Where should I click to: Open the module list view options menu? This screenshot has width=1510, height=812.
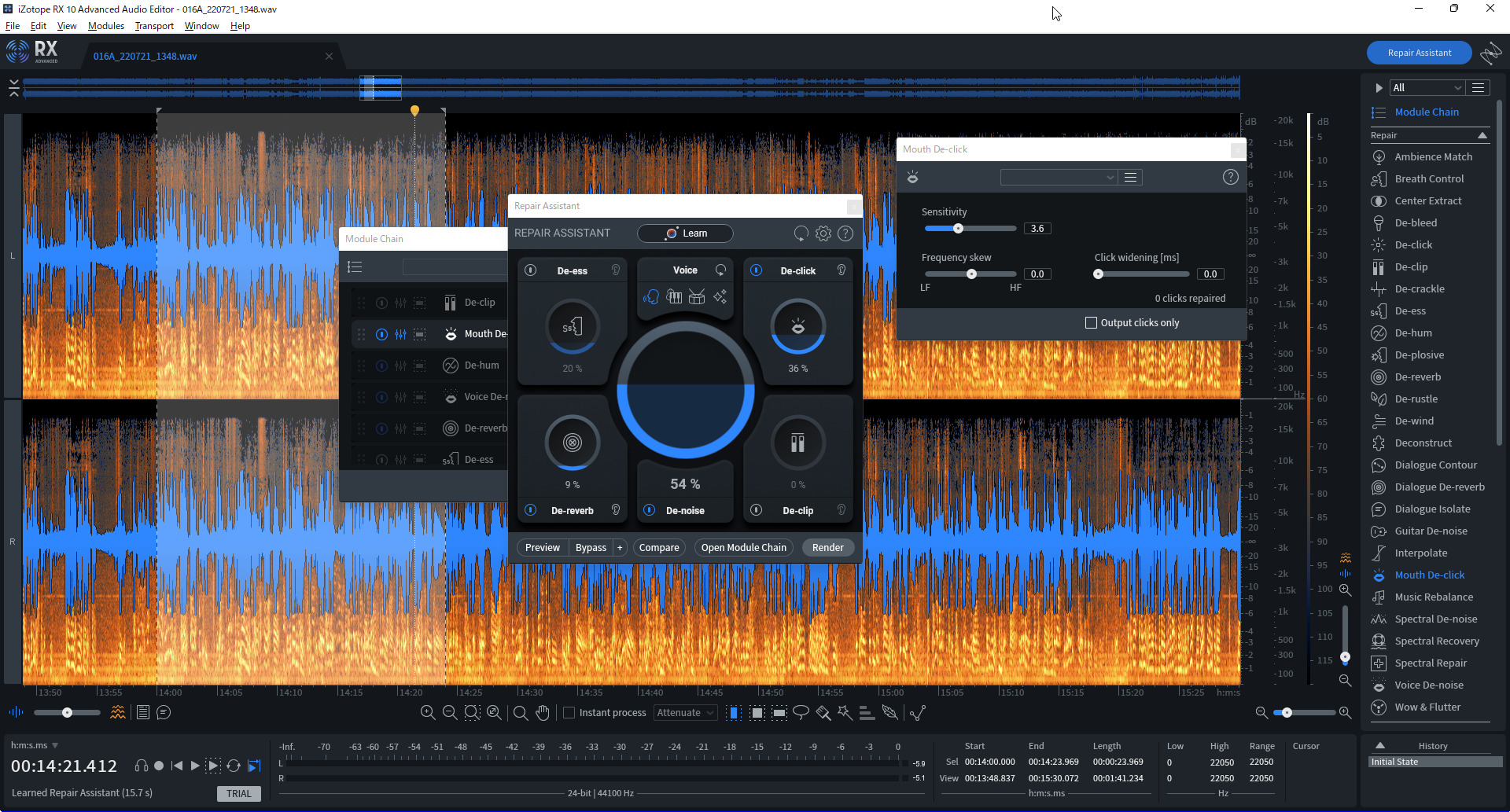(x=1479, y=88)
